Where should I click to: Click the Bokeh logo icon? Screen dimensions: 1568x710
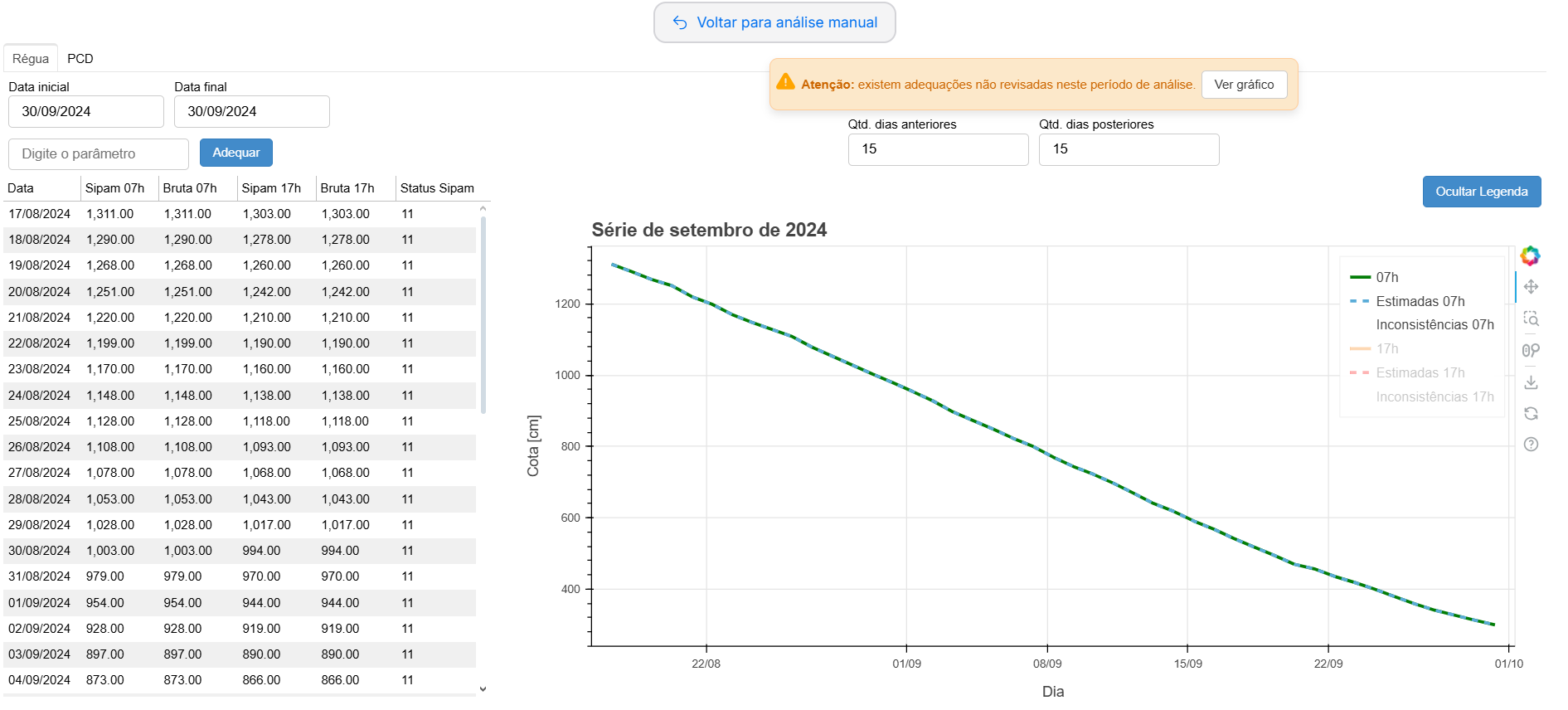pos(1530,255)
